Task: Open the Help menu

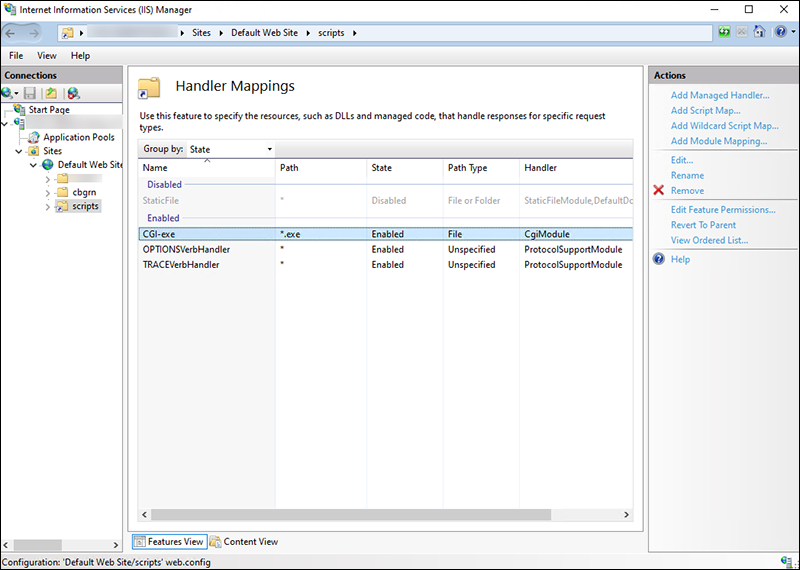Action: click(80, 56)
